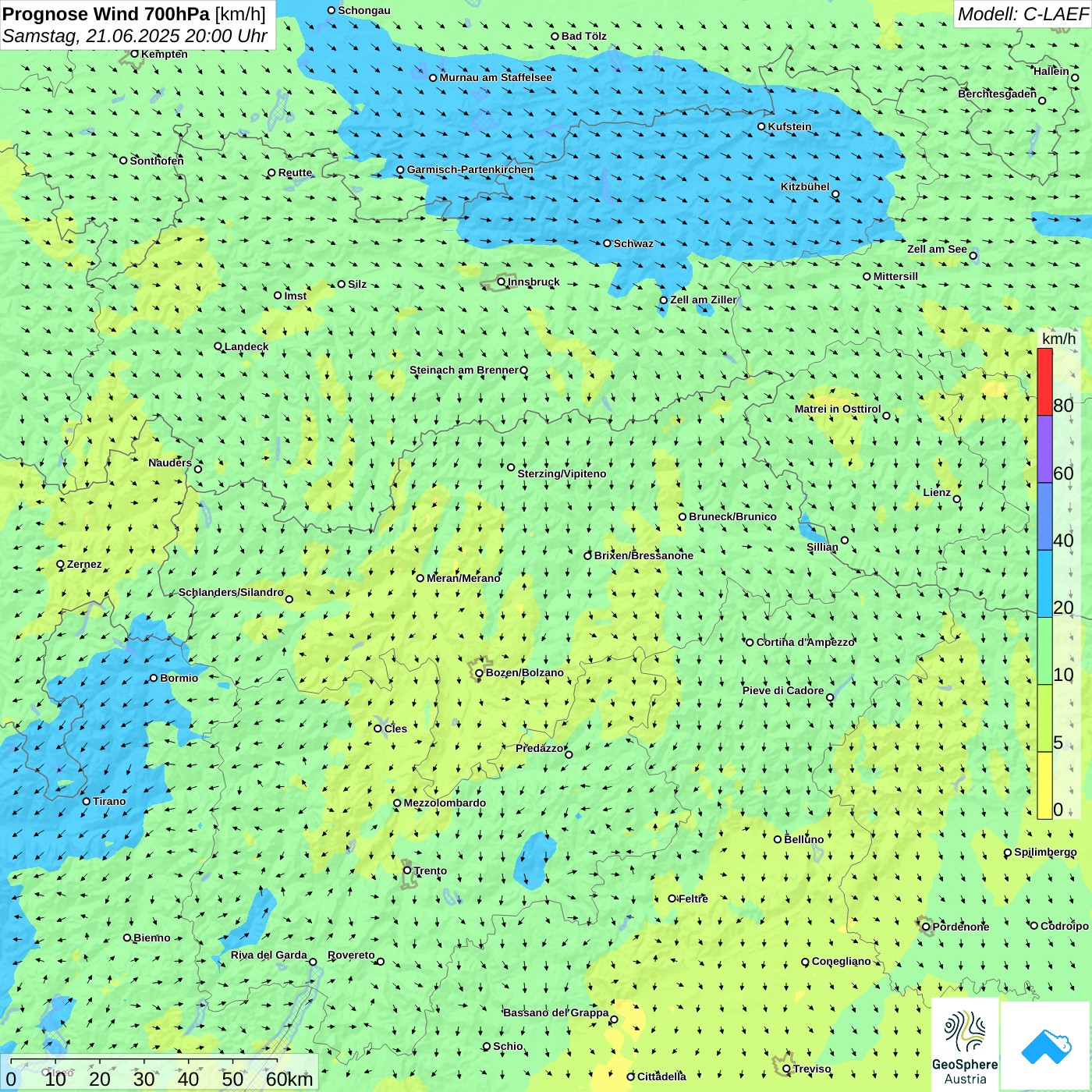Click the scale bar at the bottom left
Screen dimensions: 1092x1092
[x=159, y=1072]
